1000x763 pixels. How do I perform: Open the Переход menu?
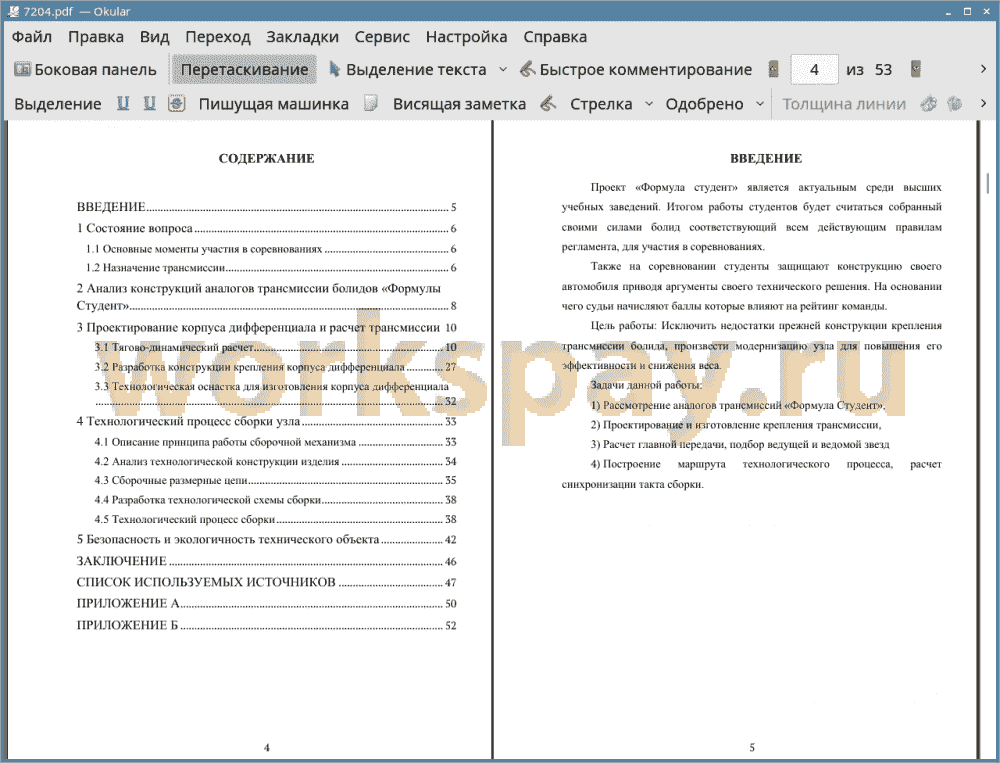[x=217, y=37]
